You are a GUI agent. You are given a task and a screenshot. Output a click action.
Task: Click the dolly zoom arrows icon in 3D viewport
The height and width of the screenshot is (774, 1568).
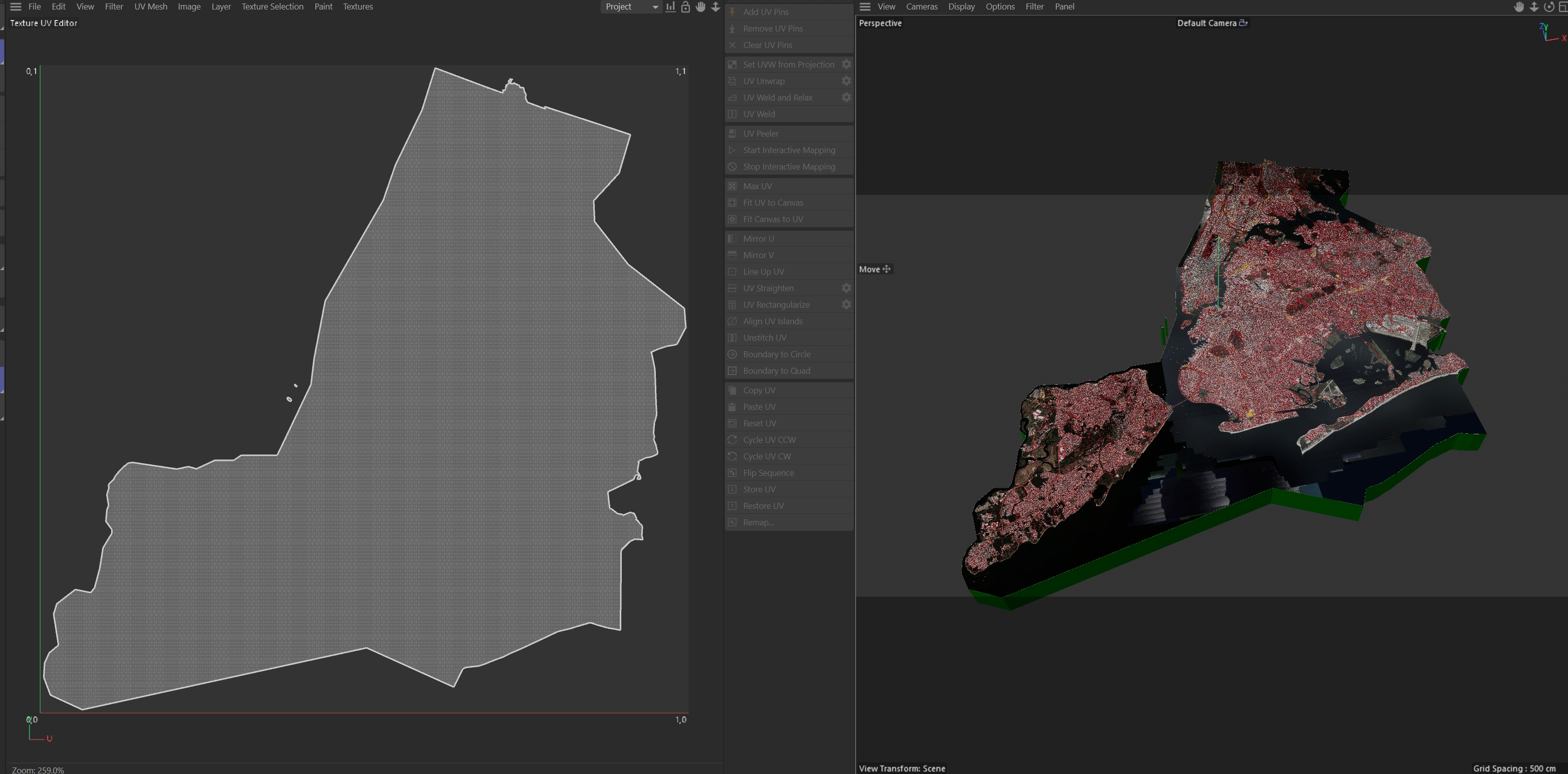[1534, 7]
